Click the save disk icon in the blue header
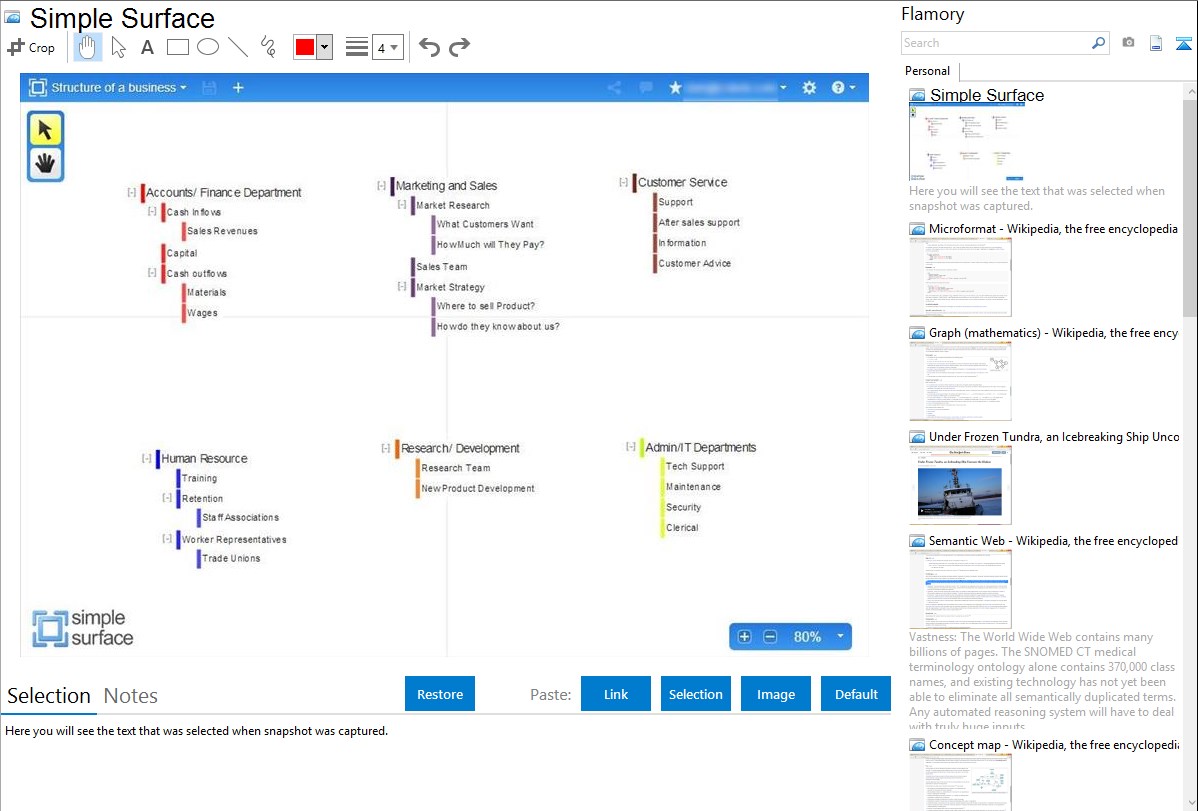 pyautogui.click(x=209, y=88)
